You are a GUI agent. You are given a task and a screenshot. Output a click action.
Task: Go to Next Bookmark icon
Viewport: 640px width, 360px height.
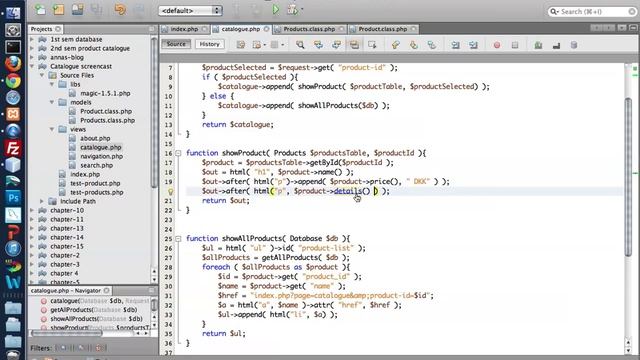pyautogui.click(x=413, y=45)
